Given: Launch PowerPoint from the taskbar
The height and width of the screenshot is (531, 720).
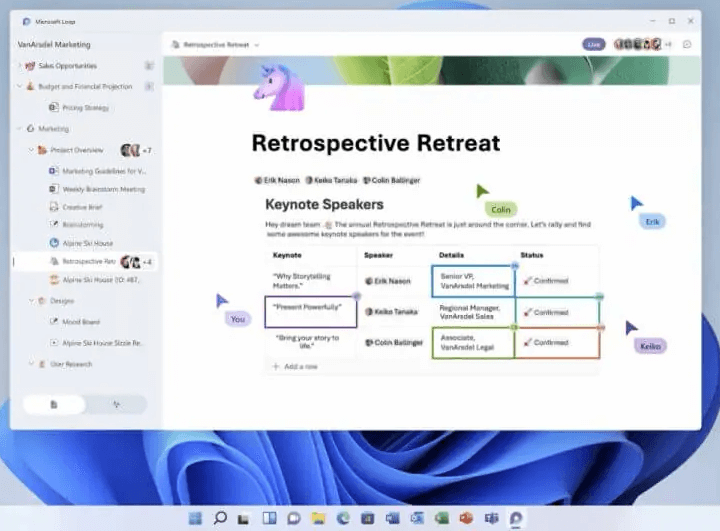Looking at the screenshot, I should pos(466,519).
